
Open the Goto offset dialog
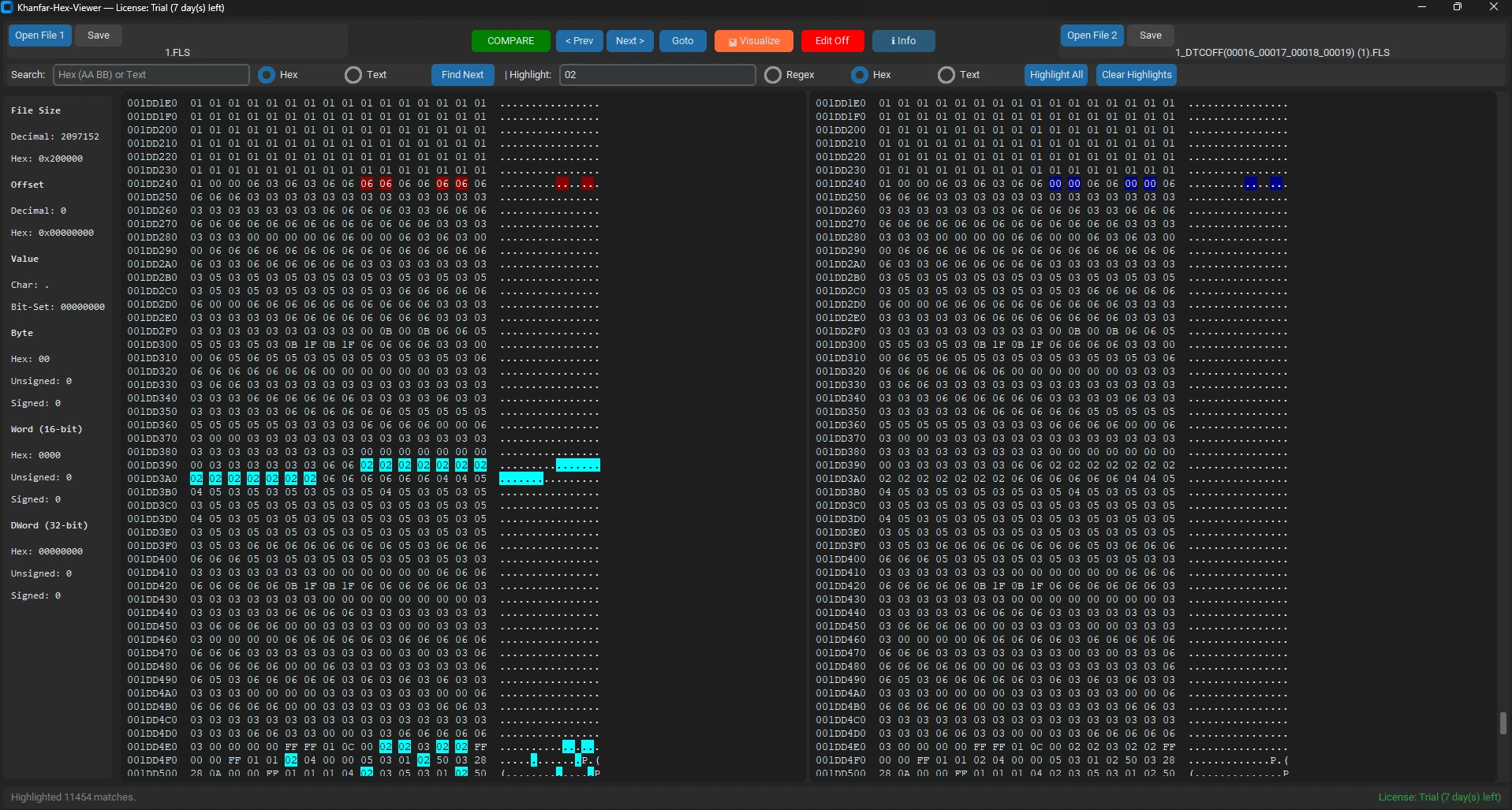tap(681, 40)
